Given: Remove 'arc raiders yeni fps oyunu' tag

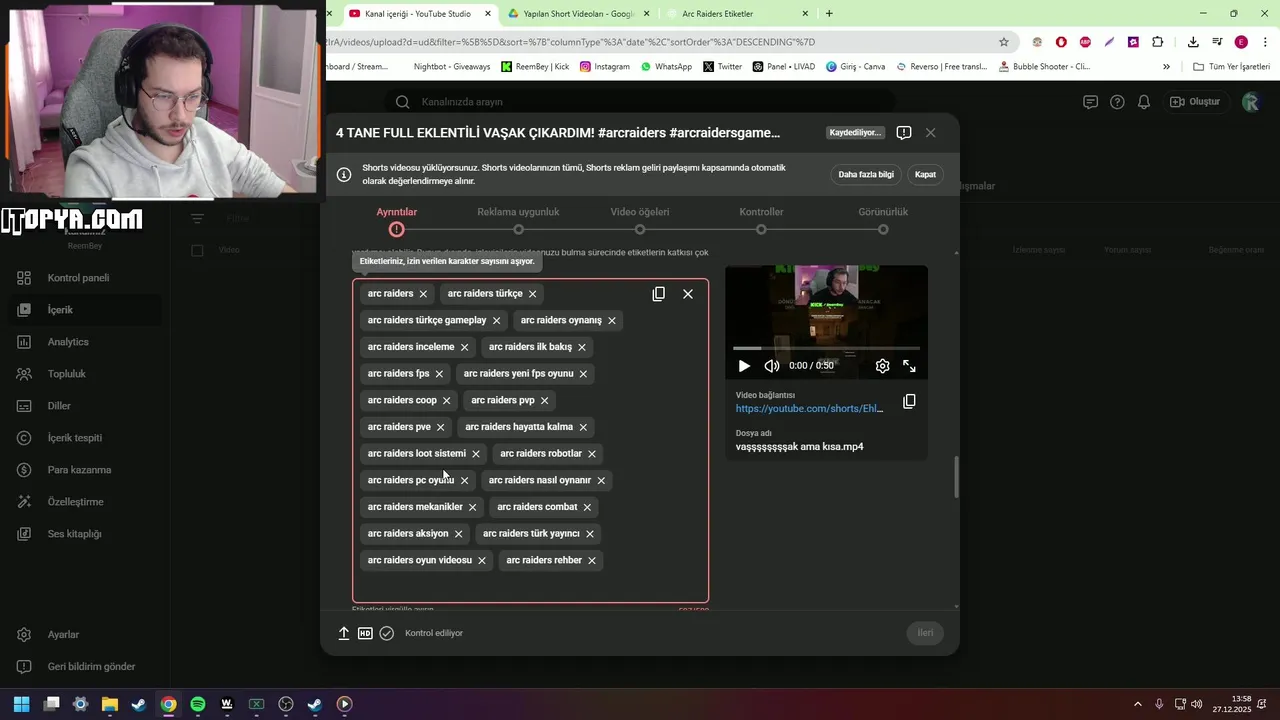Looking at the screenshot, I should click(583, 374).
